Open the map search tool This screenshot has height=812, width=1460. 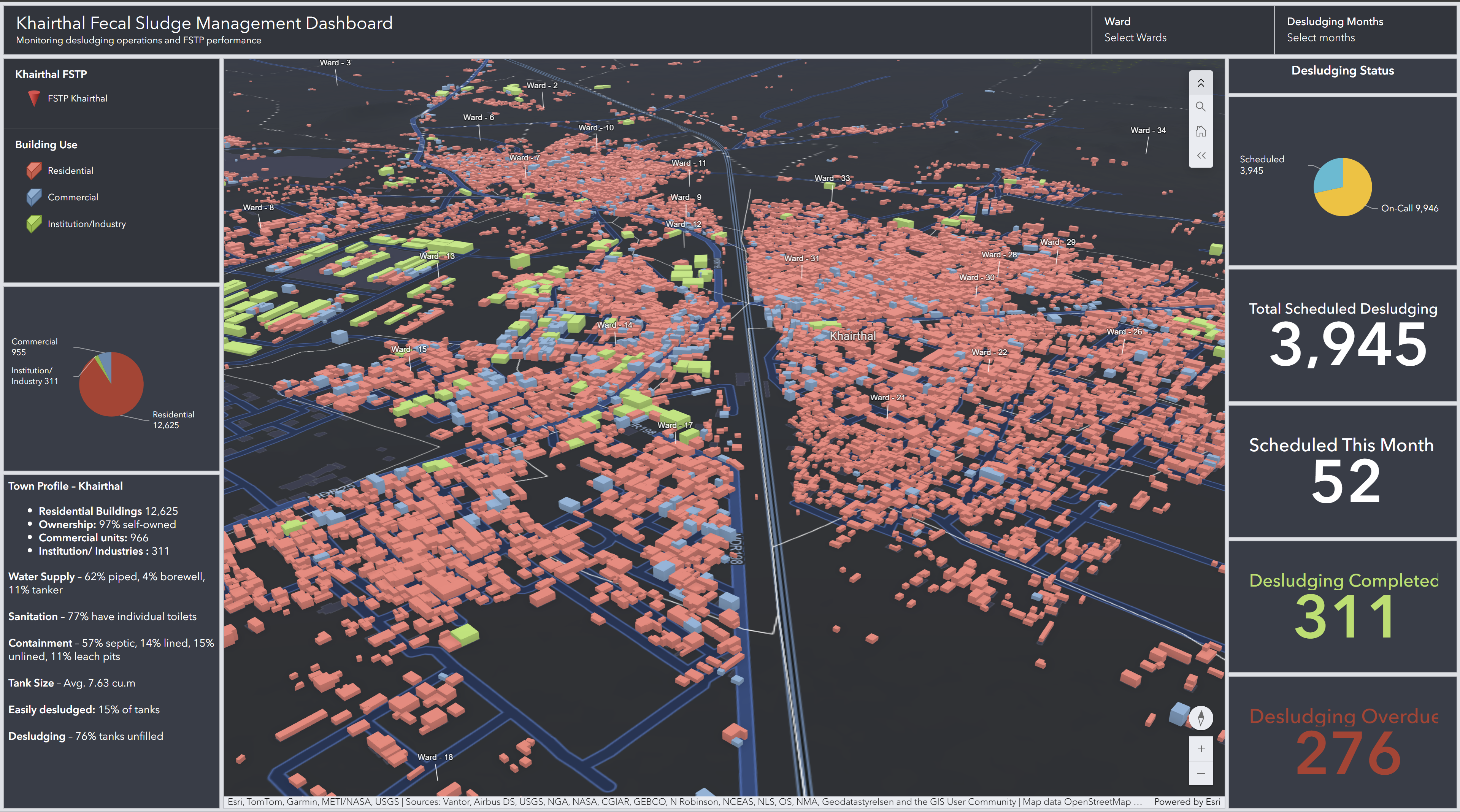(1200, 107)
